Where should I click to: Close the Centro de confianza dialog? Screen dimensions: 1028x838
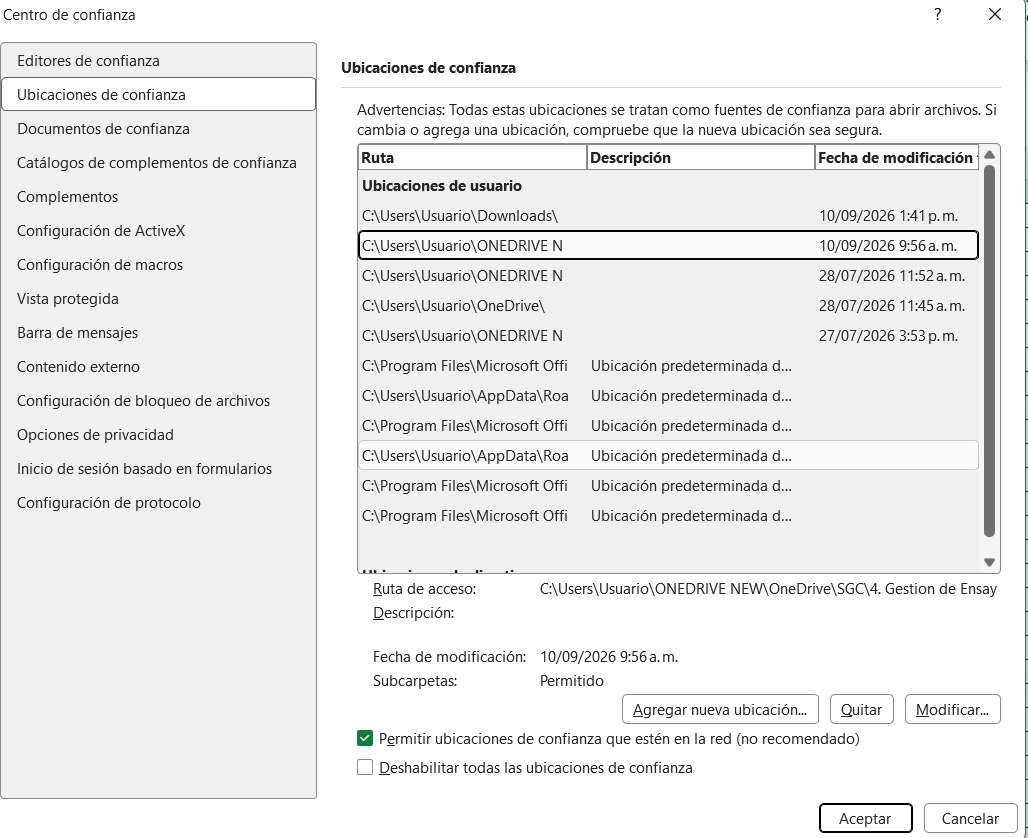(x=995, y=14)
